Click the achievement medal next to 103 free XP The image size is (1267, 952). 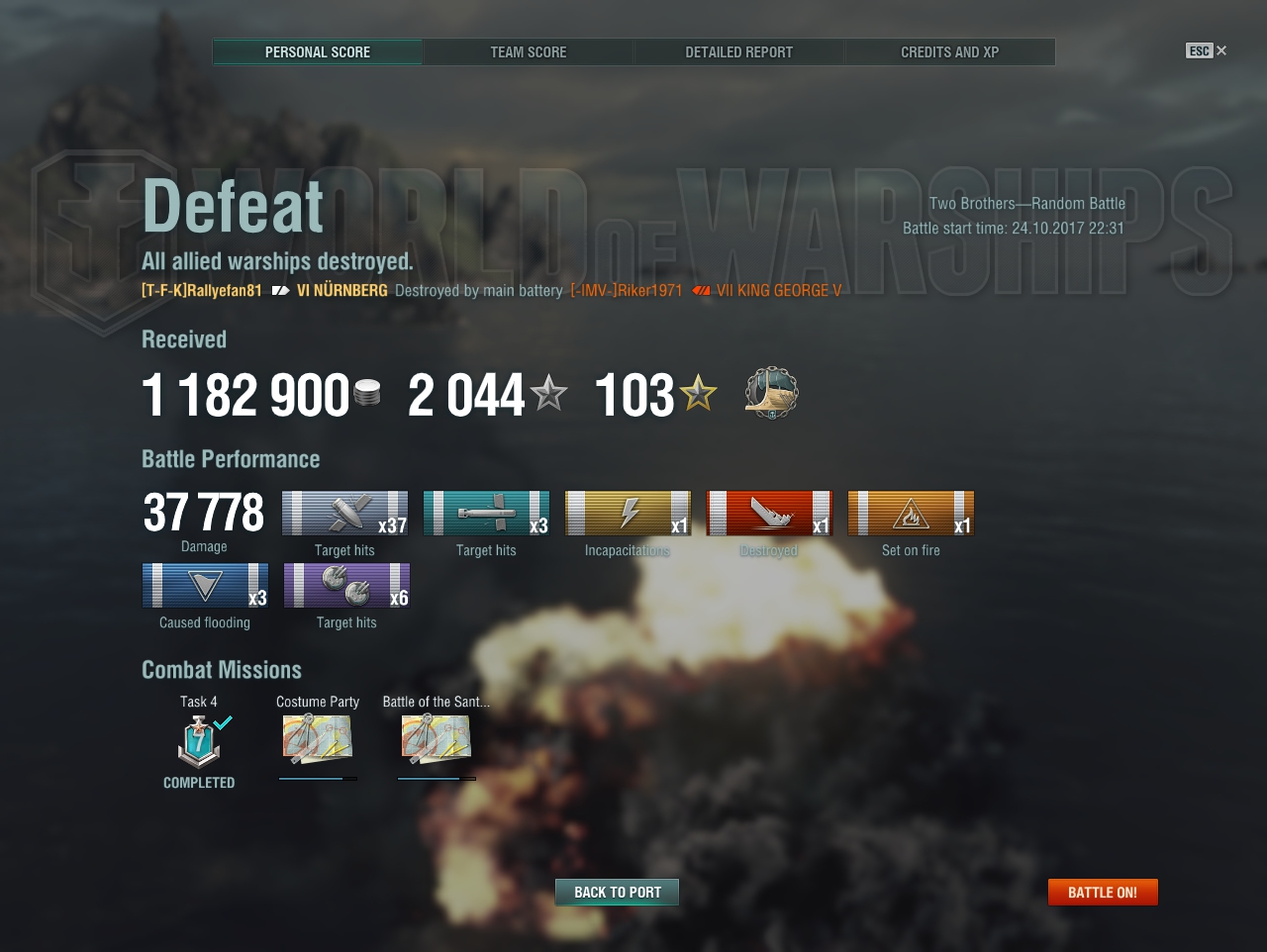click(x=772, y=392)
